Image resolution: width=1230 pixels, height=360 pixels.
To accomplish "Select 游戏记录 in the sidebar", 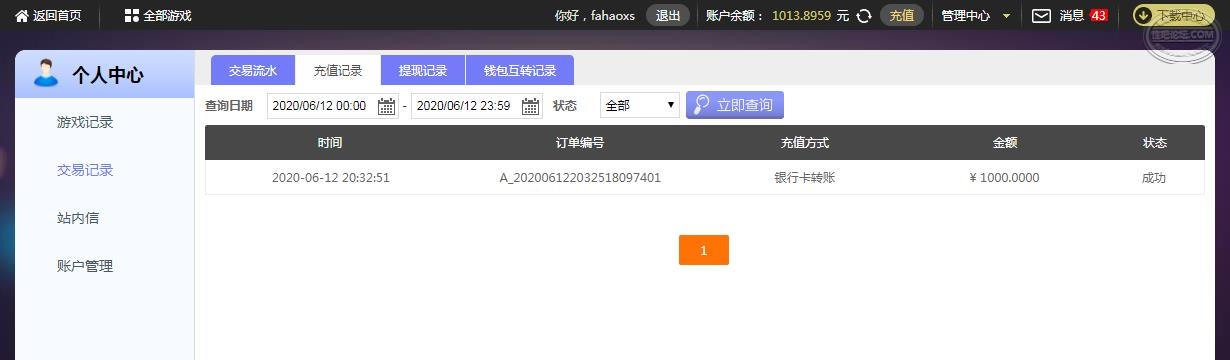I will pos(85,122).
